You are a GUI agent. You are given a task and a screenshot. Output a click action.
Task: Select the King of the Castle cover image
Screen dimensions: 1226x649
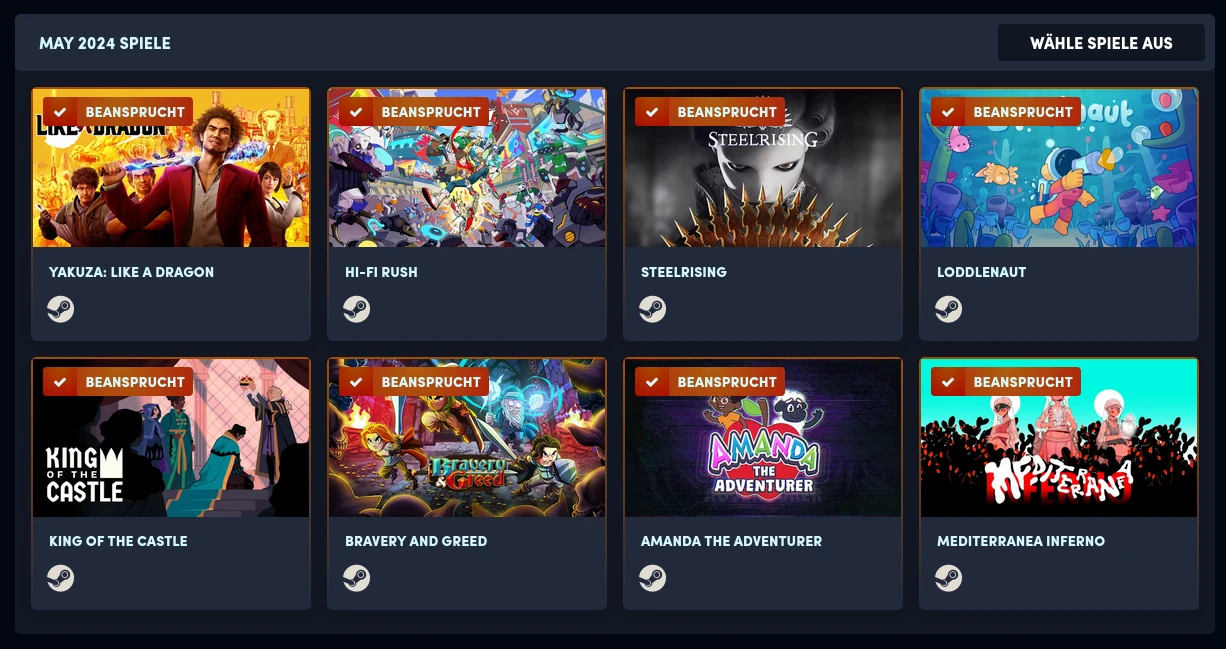(171, 438)
